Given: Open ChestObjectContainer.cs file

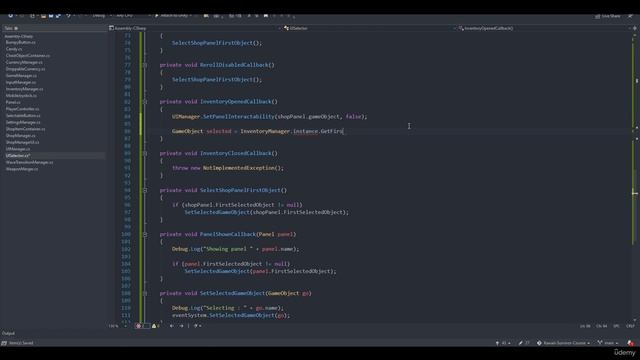Looking at the screenshot, I should point(28,56).
